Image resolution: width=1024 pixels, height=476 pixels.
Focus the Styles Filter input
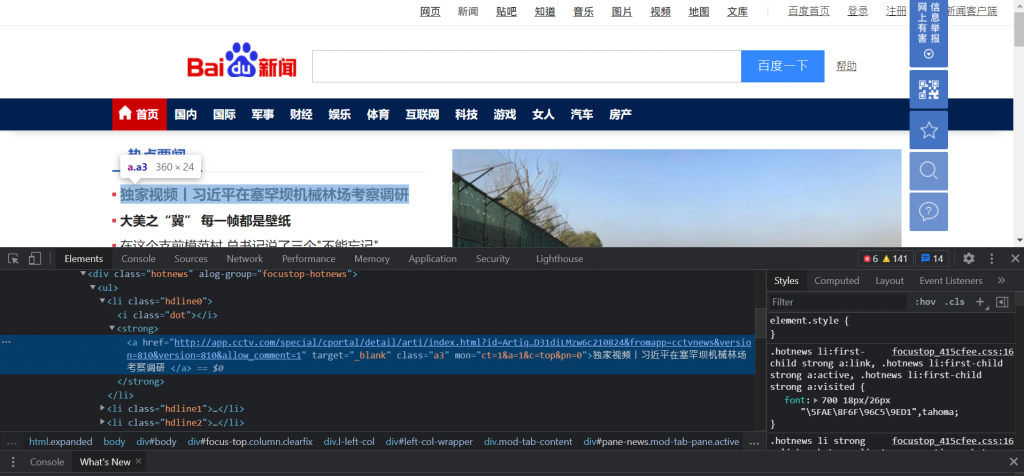click(x=838, y=302)
